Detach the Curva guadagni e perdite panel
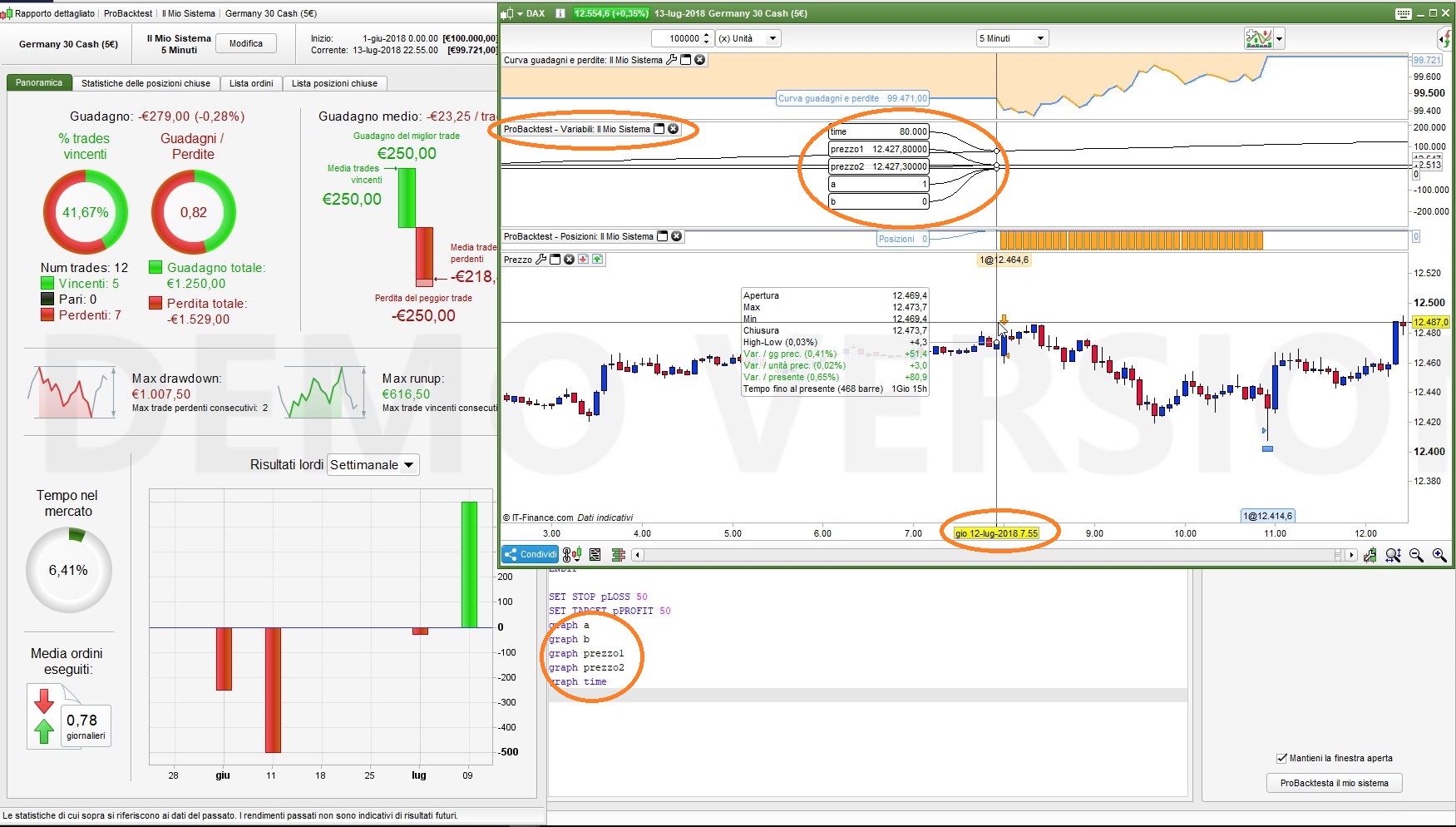The height and width of the screenshot is (827, 1456). click(x=686, y=60)
